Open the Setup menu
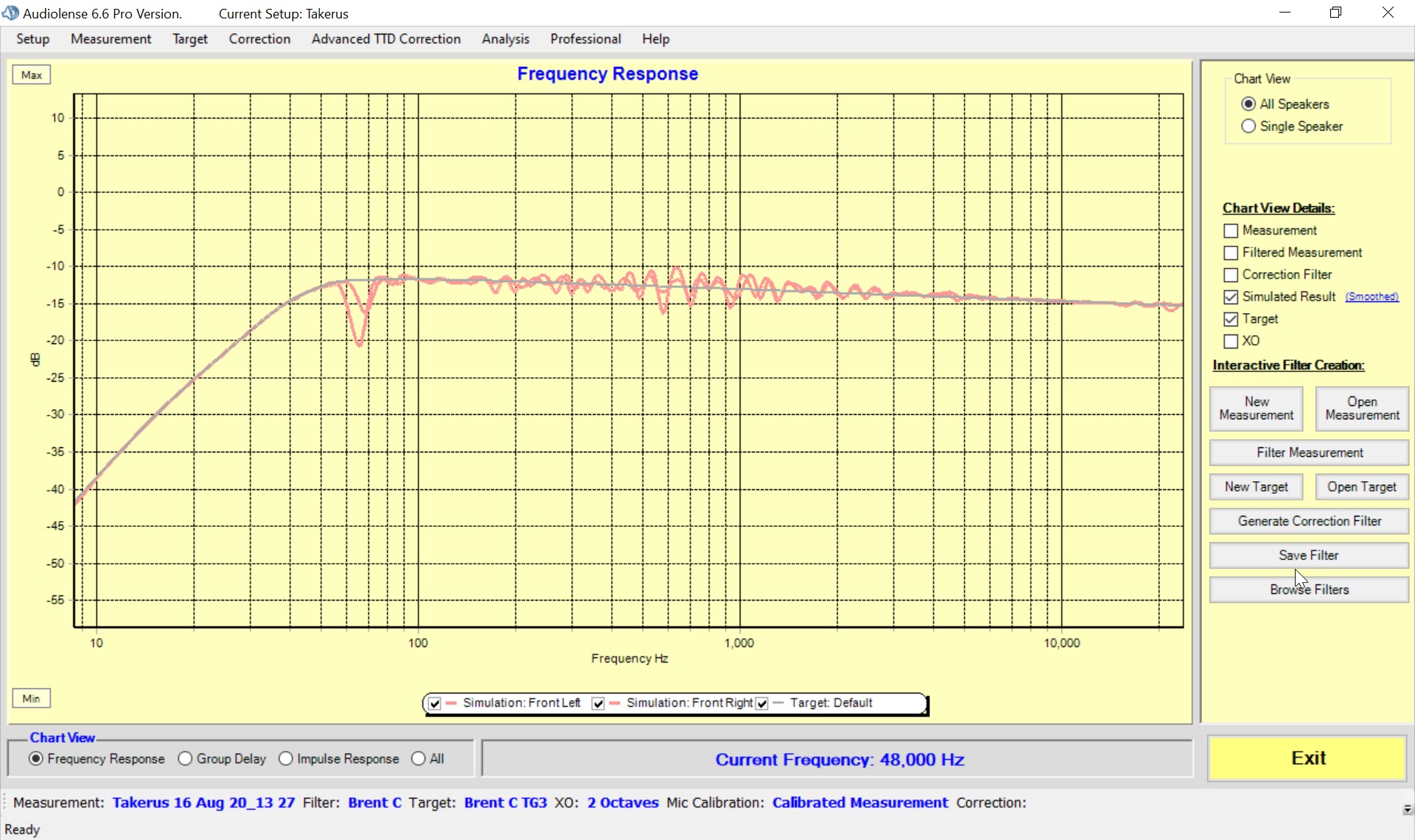The height and width of the screenshot is (840, 1415). 33,39
